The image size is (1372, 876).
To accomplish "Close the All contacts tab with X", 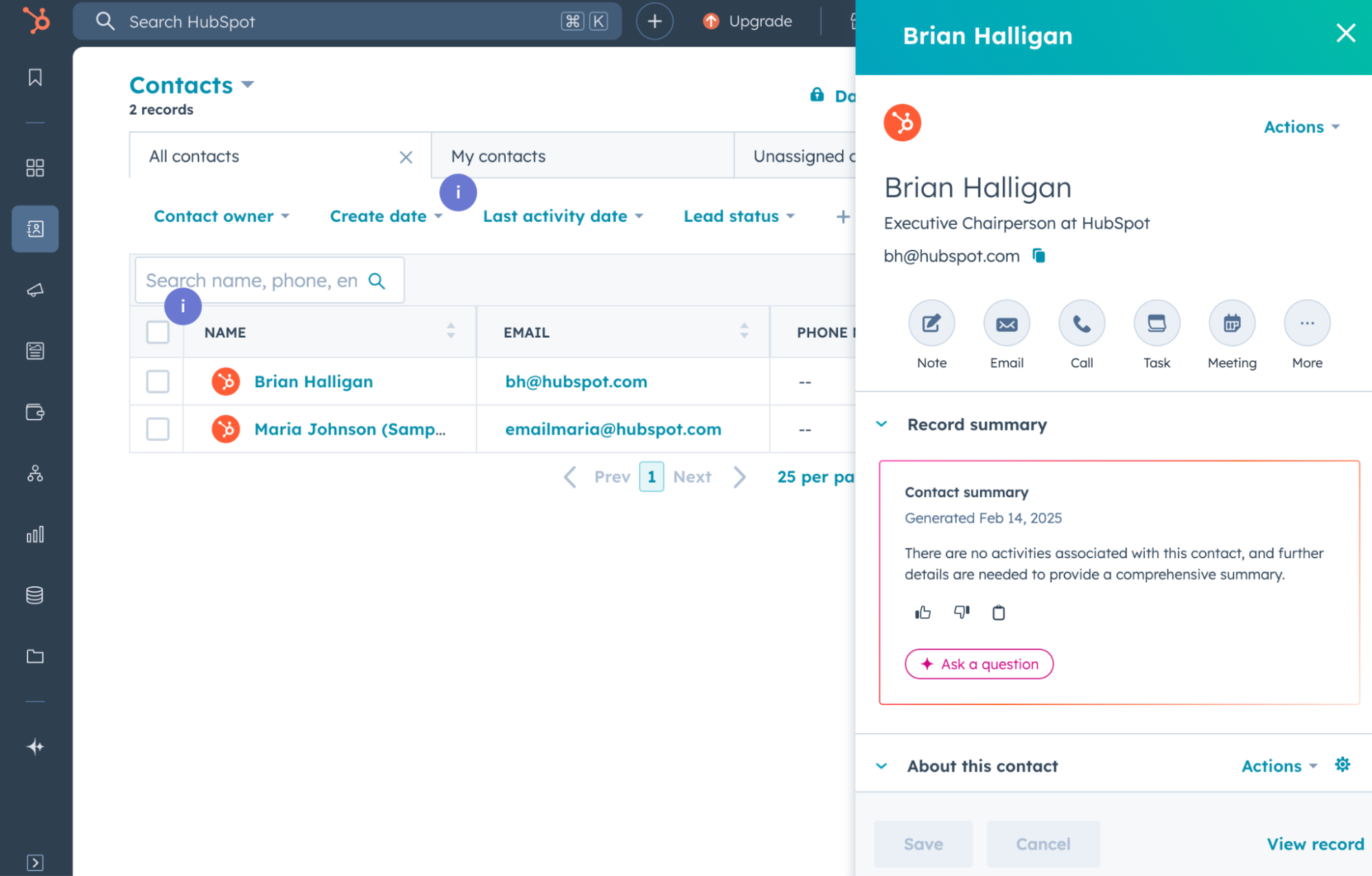I will click(406, 157).
